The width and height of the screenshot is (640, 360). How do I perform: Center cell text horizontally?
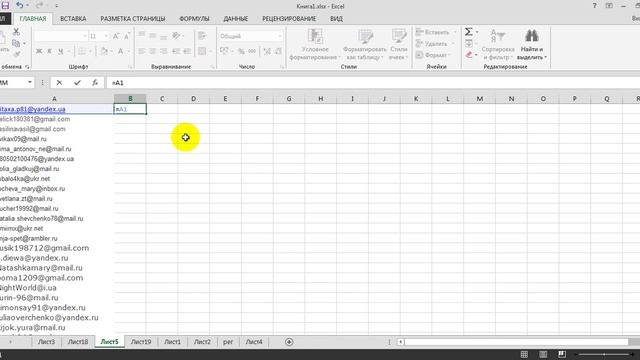click(x=153, y=51)
